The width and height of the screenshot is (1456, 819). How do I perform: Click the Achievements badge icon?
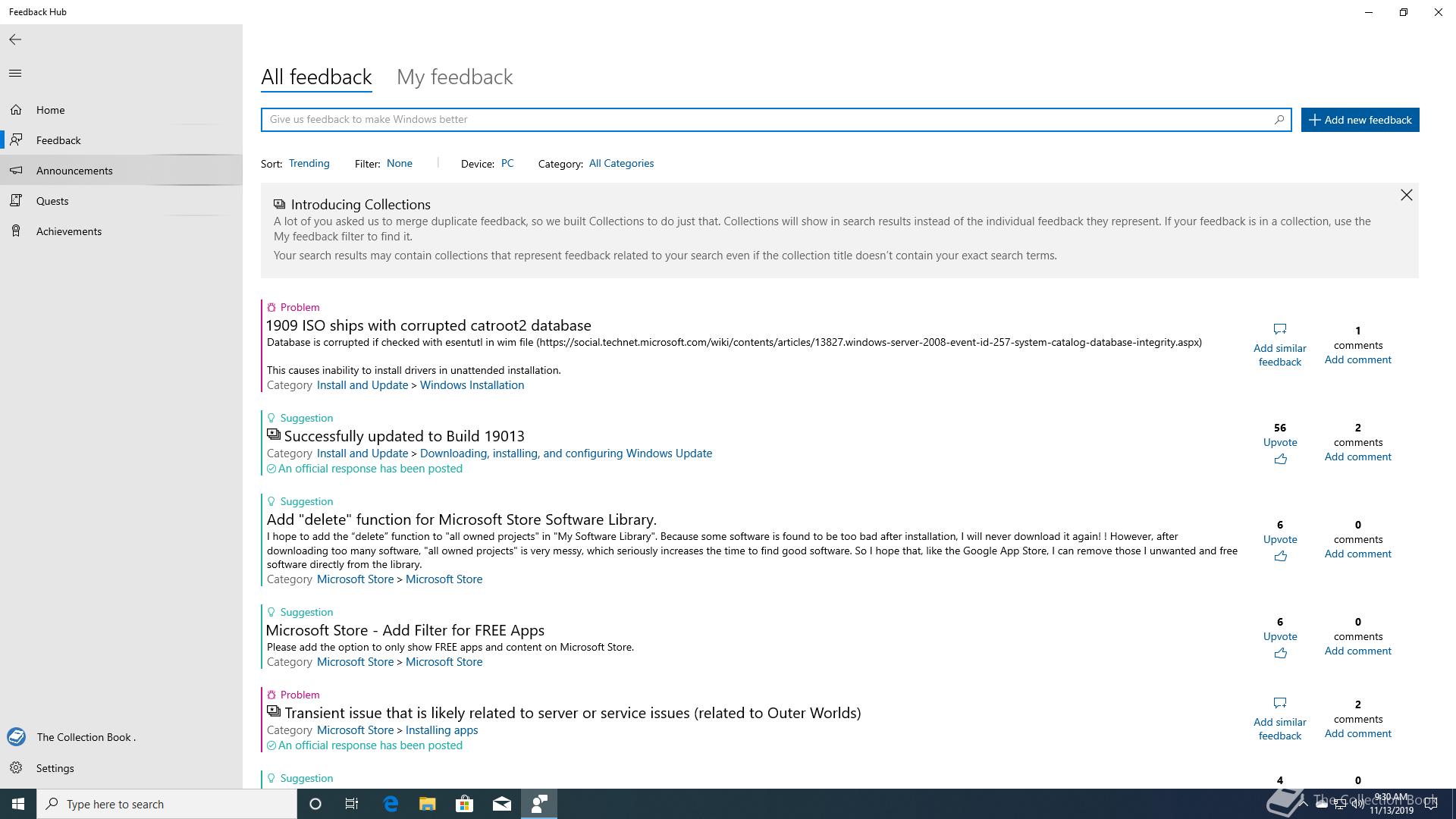tap(16, 231)
